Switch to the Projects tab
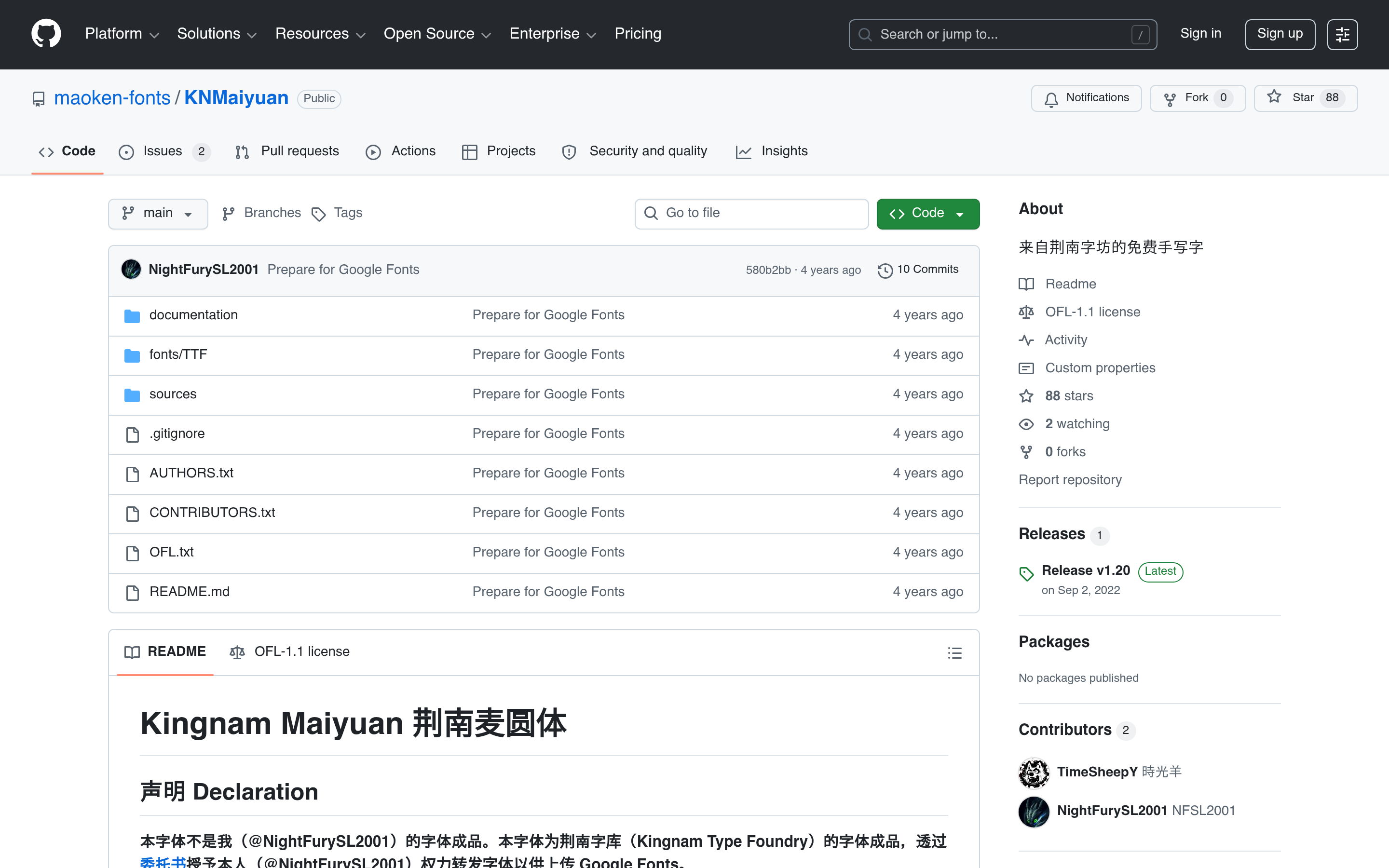 tap(499, 151)
